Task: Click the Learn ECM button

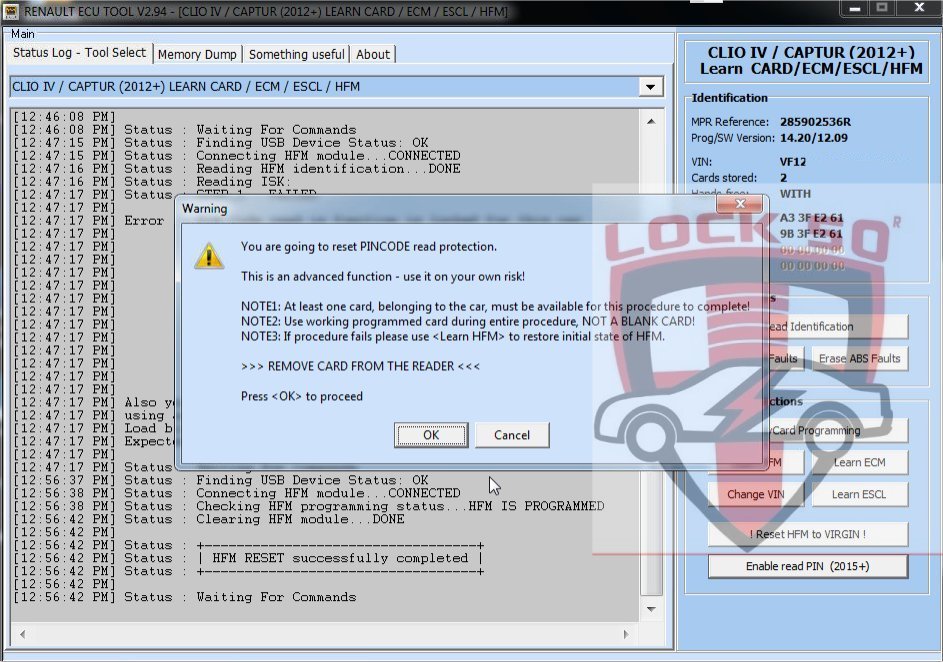Action: tap(858, 462)
